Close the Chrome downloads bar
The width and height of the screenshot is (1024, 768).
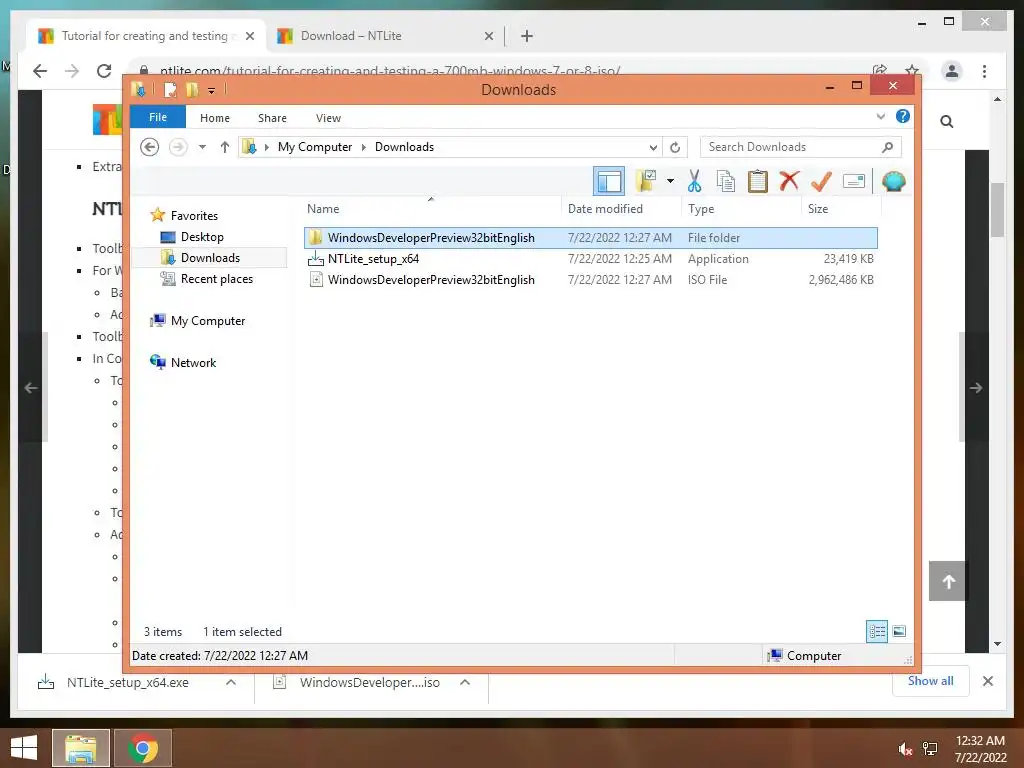[x=987, y=681]
